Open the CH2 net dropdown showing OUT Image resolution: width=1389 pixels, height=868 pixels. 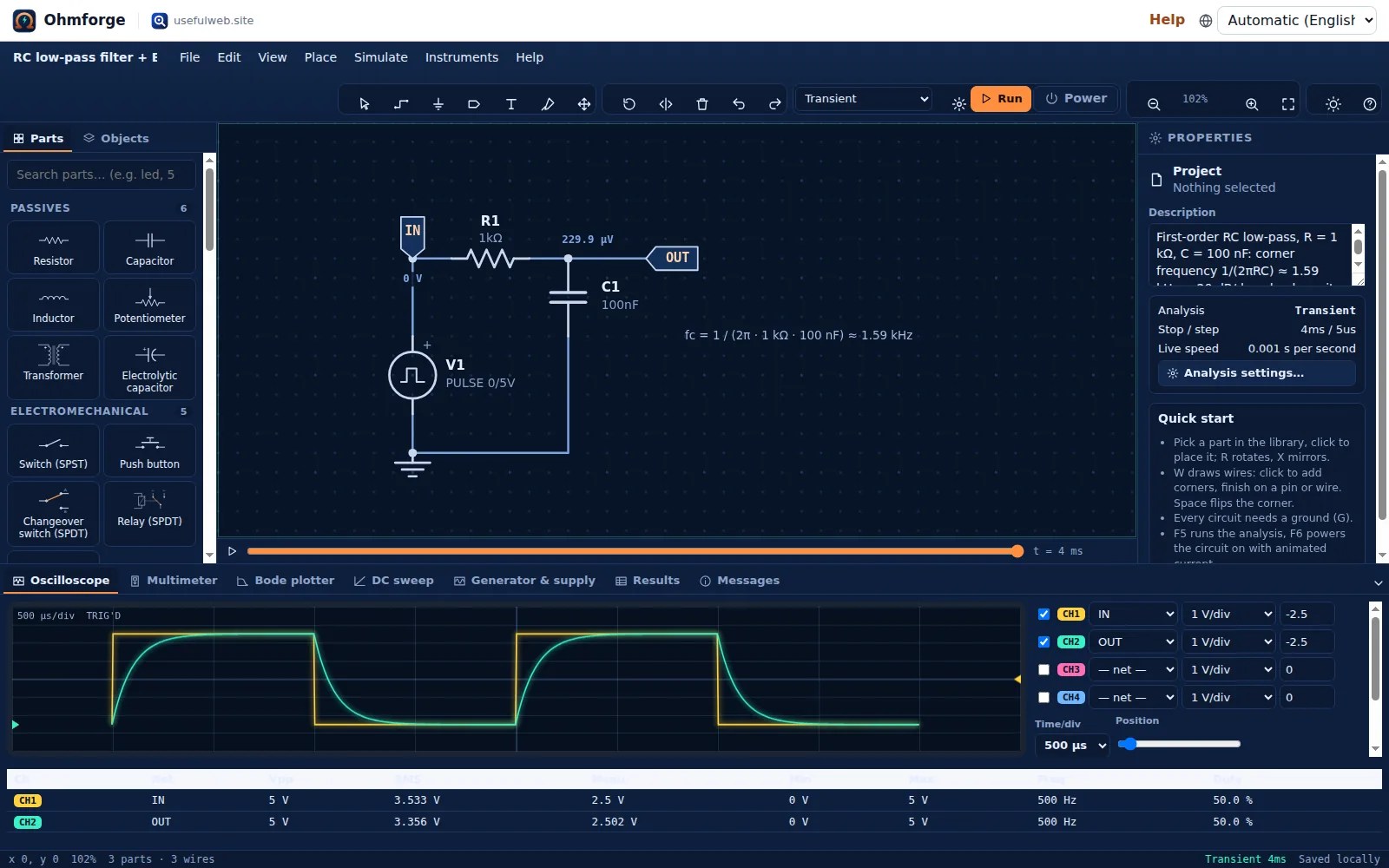(1134, 641)
